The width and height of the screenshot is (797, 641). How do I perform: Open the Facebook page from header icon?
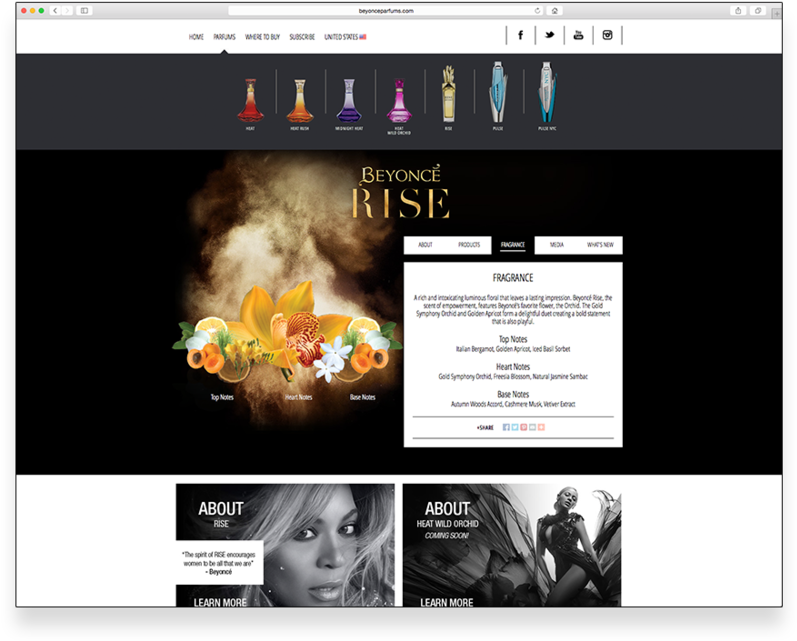(520, 35)
